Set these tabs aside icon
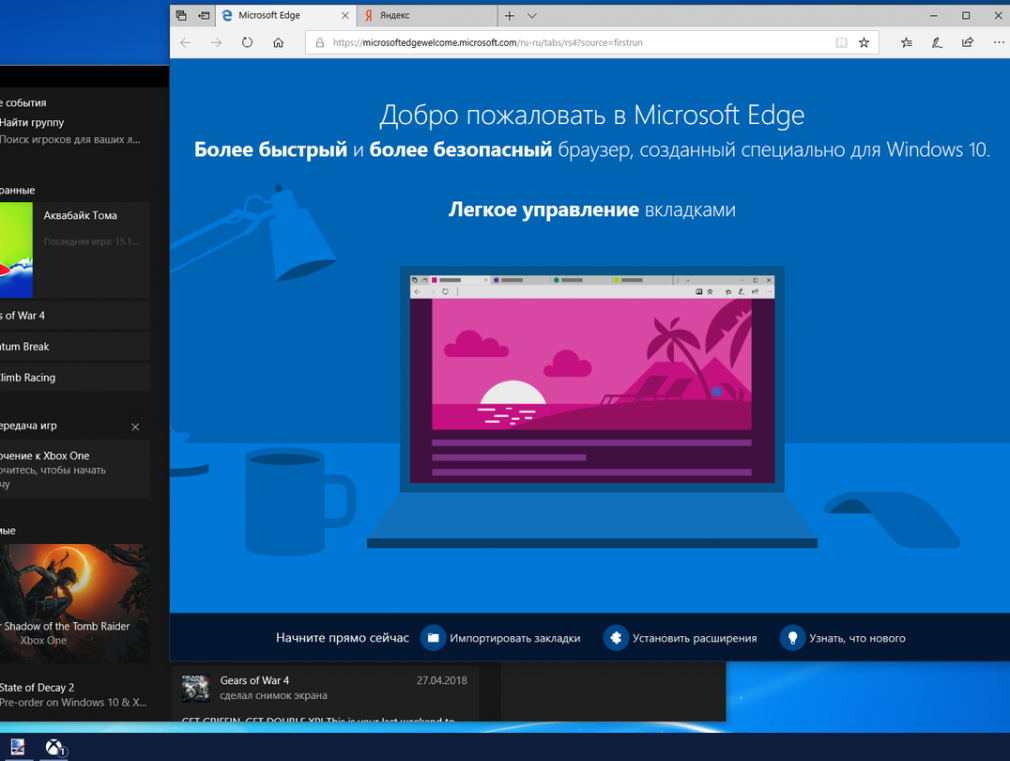1010x761 pixels. click(x=204, y=15)
